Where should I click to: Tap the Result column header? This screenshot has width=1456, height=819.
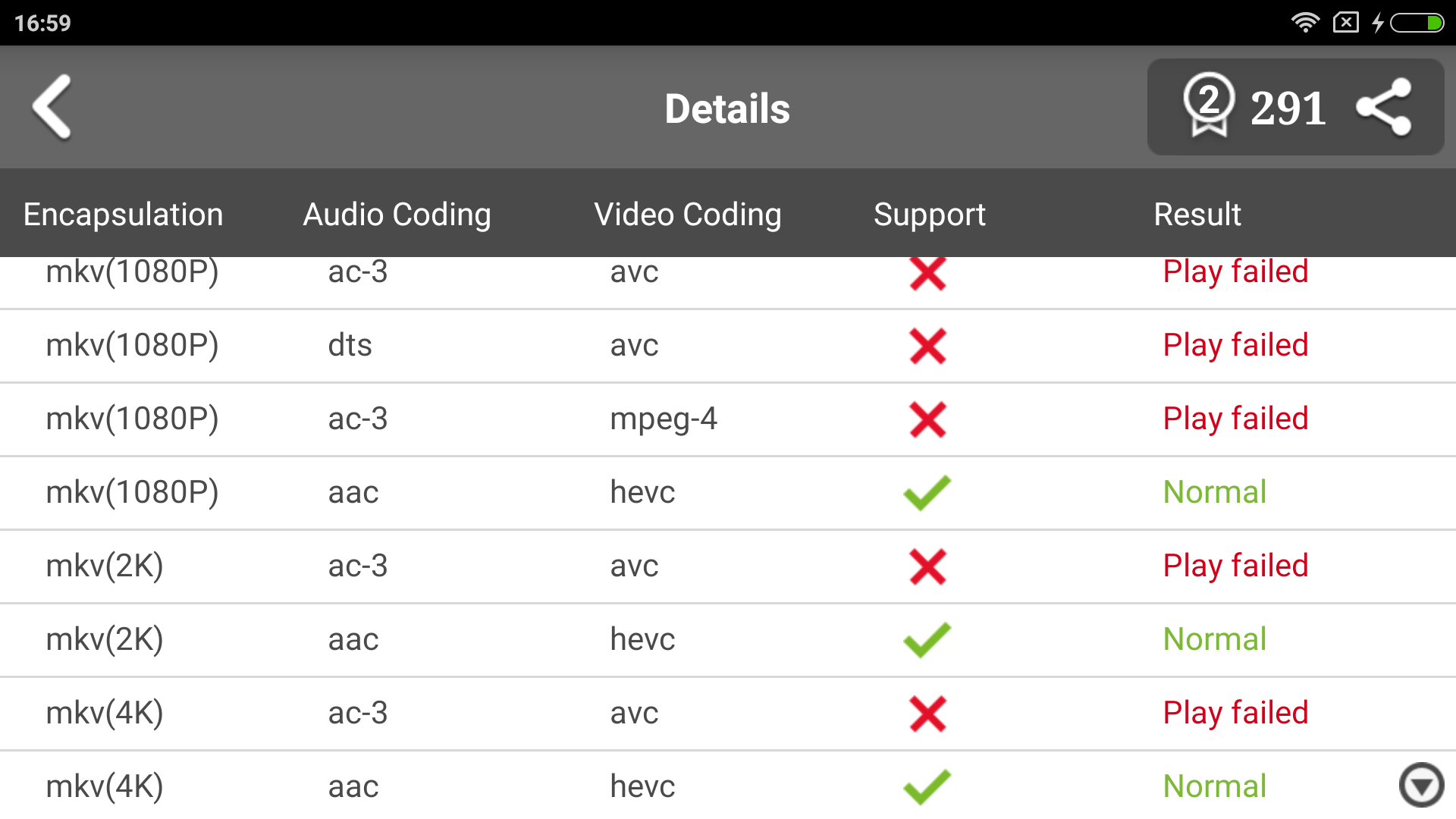1197,215
